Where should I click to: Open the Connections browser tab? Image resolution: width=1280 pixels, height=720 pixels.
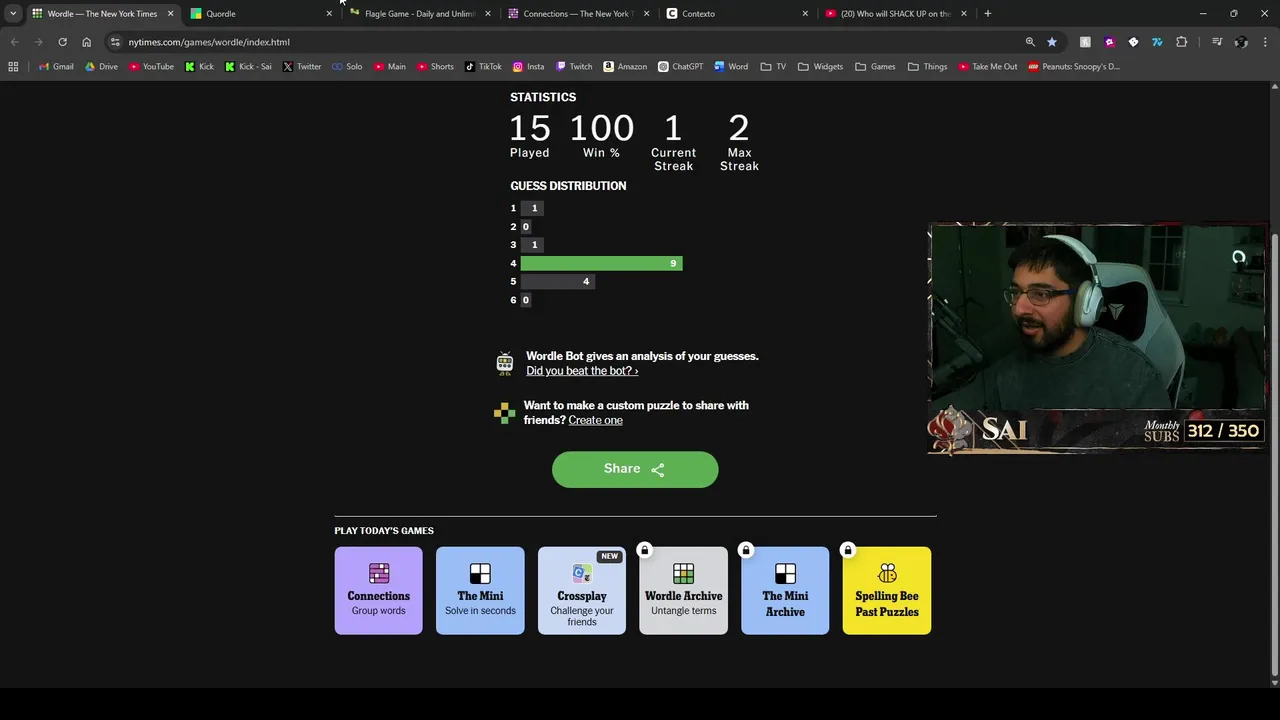point(578,13)
